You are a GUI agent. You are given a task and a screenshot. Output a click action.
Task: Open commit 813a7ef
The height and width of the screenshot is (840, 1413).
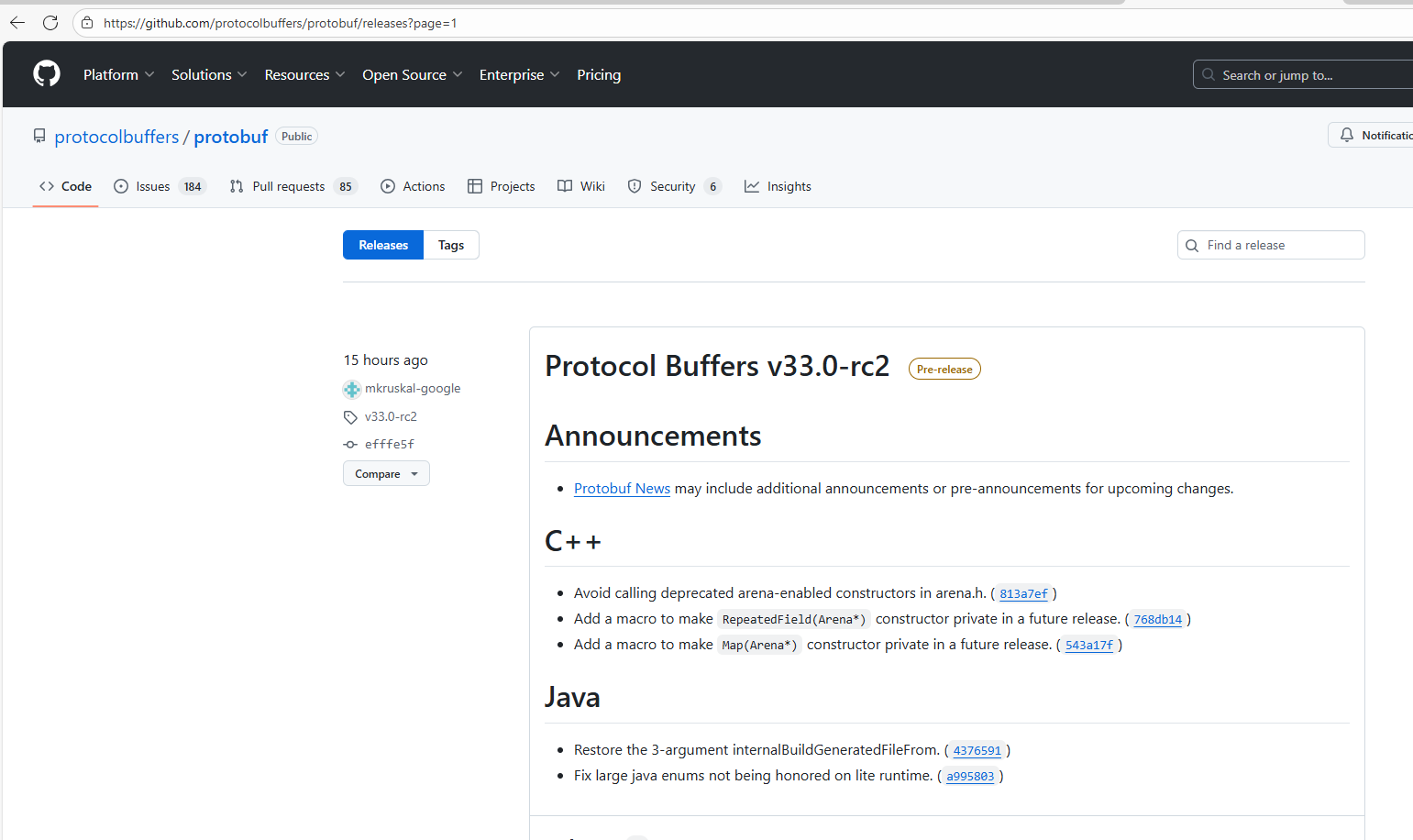(1023, 594)
